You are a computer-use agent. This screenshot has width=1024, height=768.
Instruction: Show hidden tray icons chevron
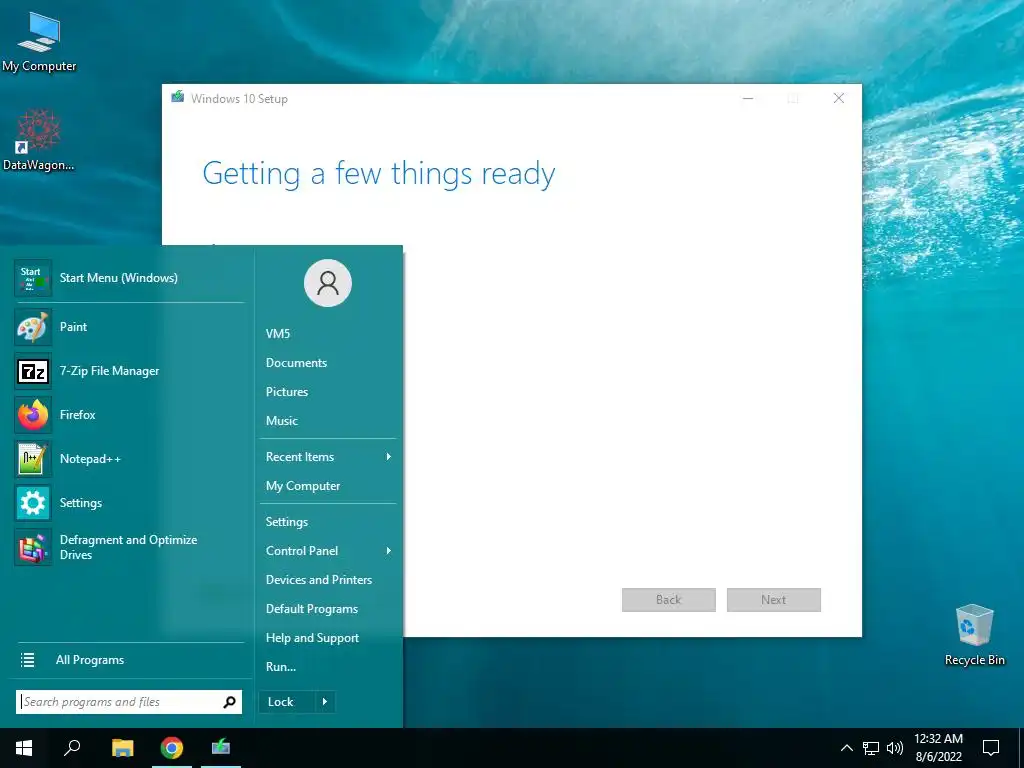pyautogui.click(x=846, y=748)
